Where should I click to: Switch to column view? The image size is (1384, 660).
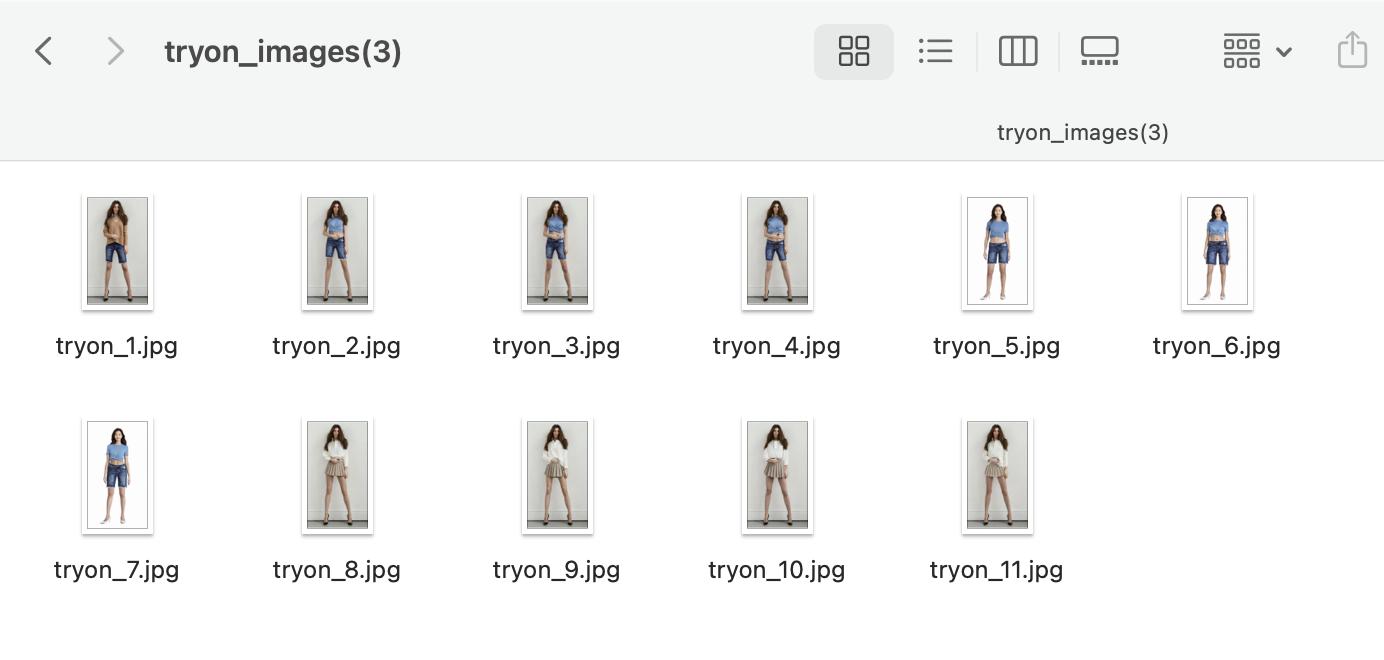pyautogui.click(x=1017, y=51)
